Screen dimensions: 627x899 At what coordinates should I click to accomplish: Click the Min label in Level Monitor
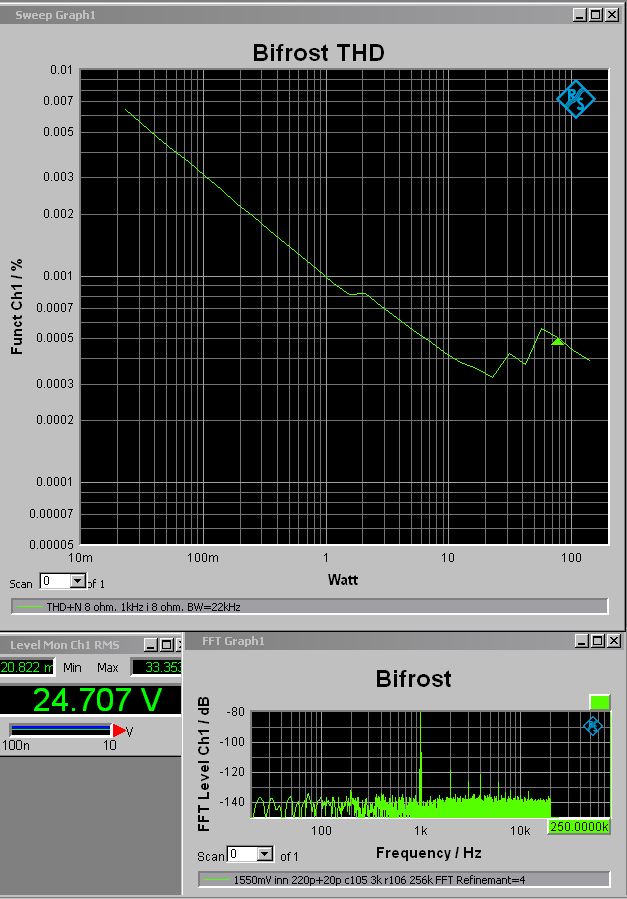[x=72, y=667]
